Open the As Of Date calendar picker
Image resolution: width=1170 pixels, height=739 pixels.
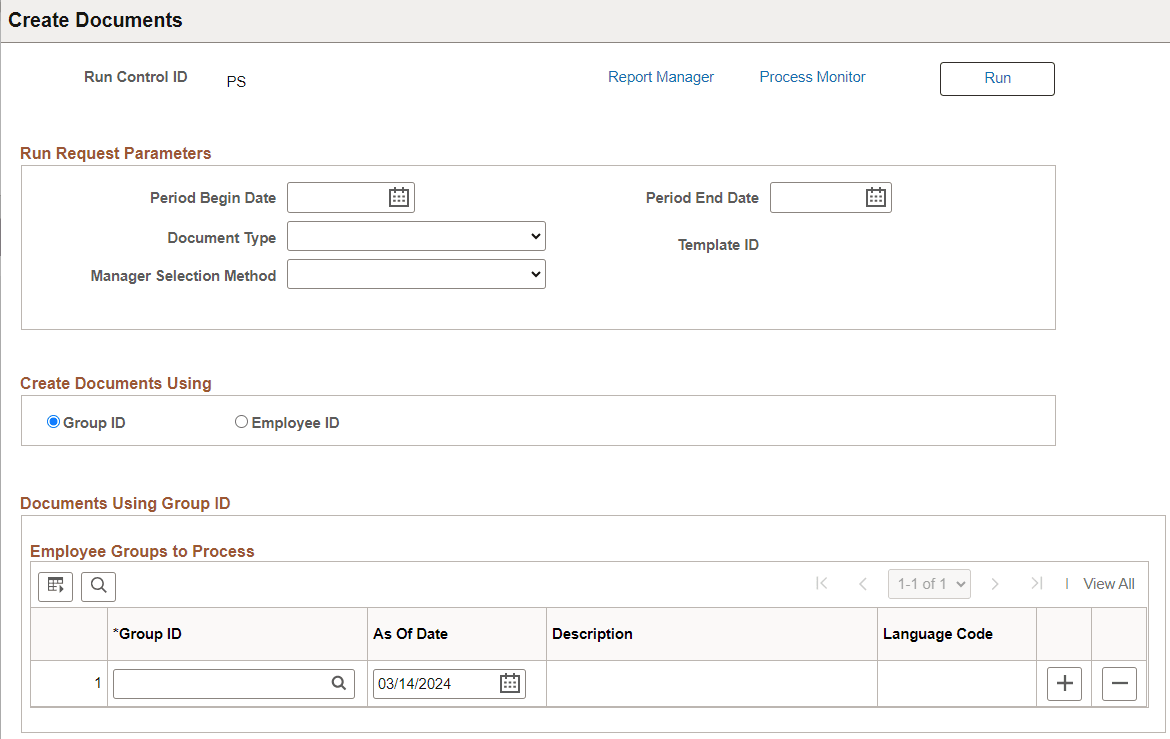(x=509, y=683)
